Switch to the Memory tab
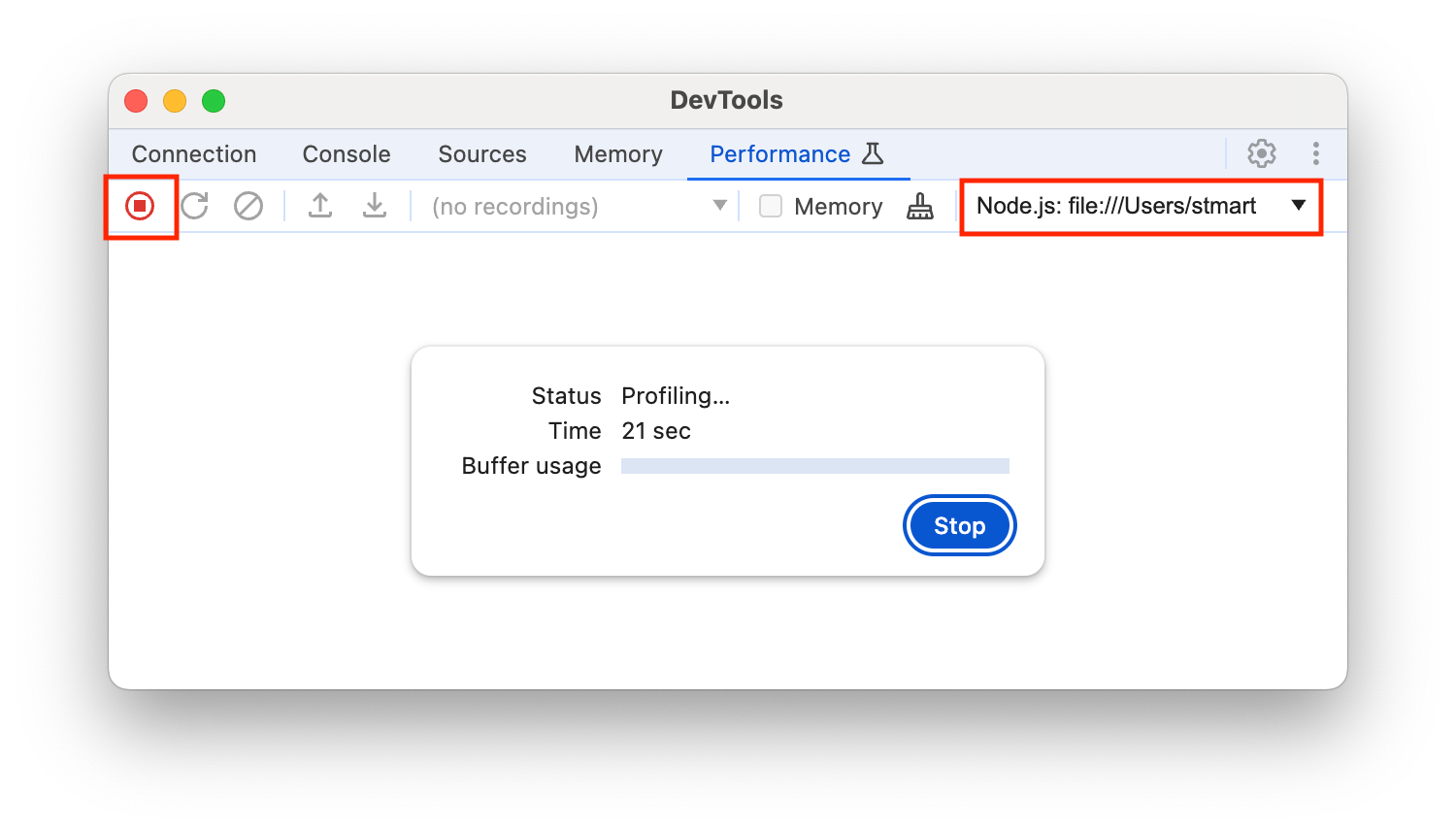 tap(617, 153)
